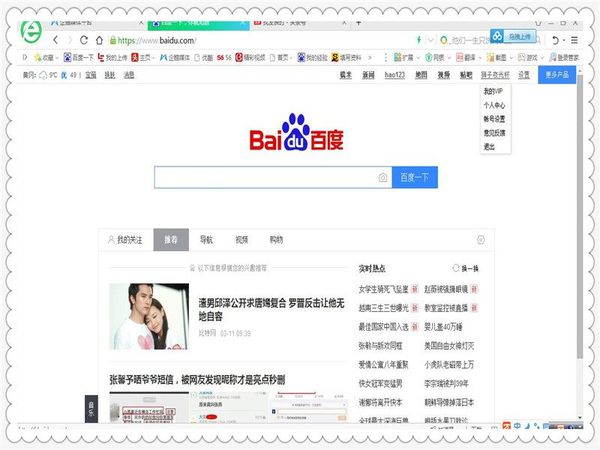Click the Baidu search input field

pos(263,177)
